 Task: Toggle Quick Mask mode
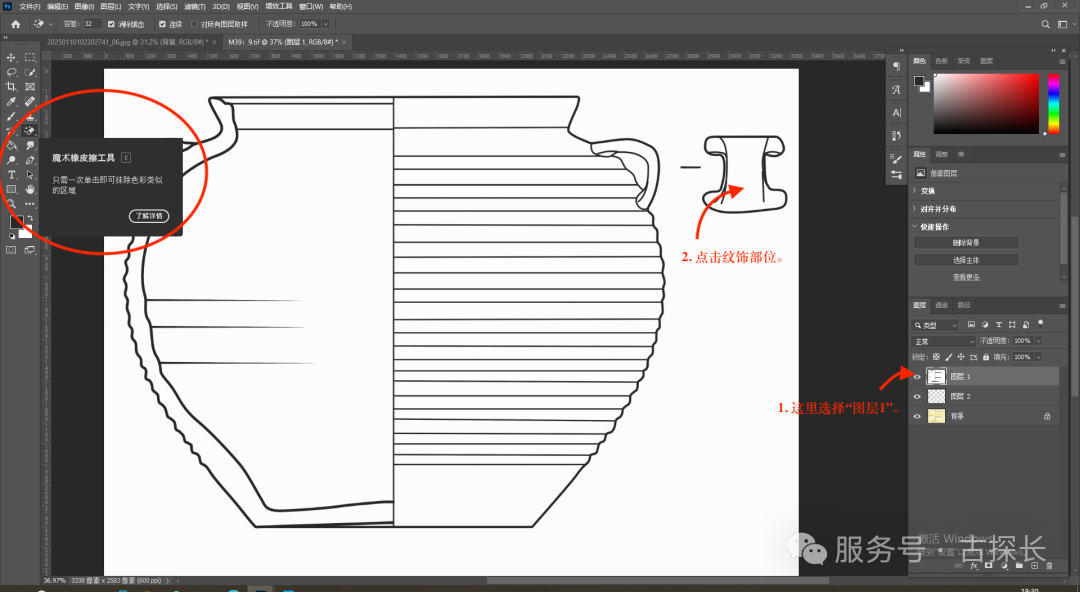(11, 250)
